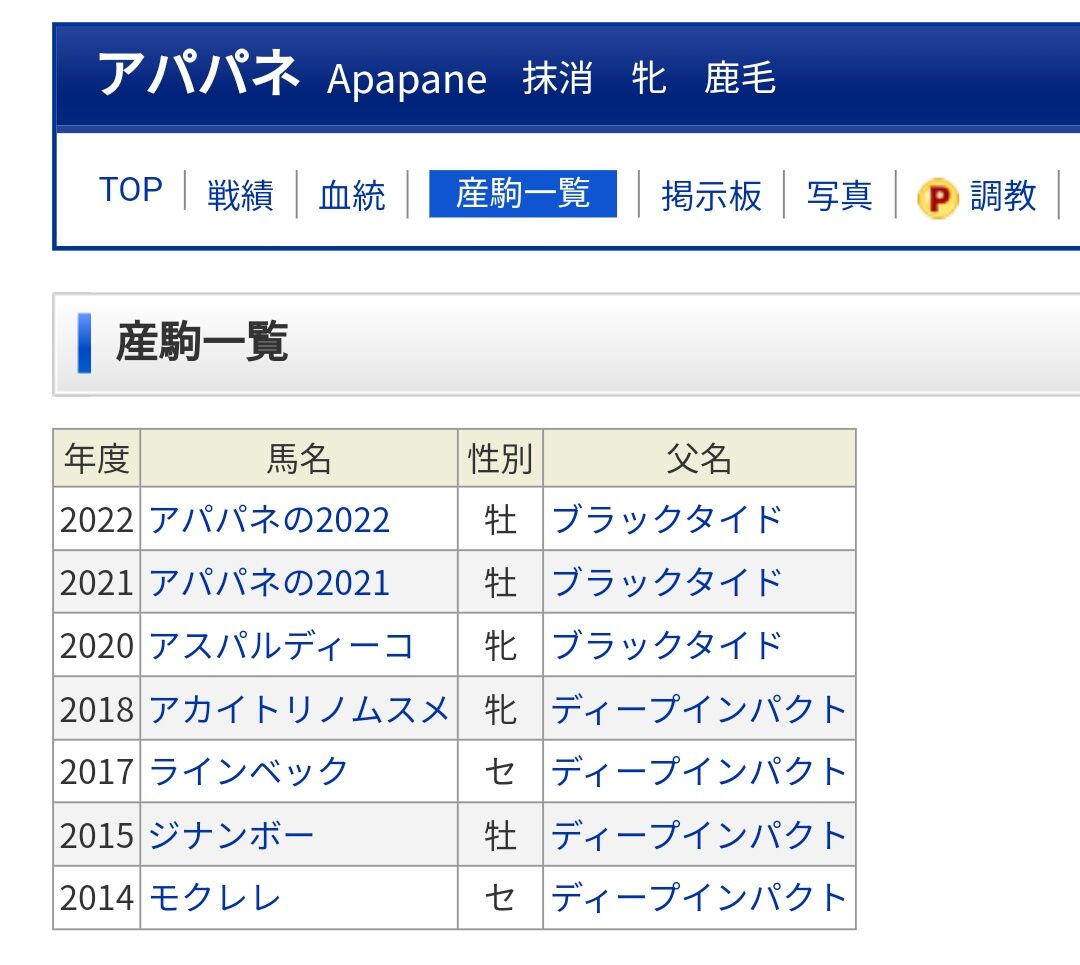Open the horse アパパネの2021
1080x965 pixels.
pos(269,583)
